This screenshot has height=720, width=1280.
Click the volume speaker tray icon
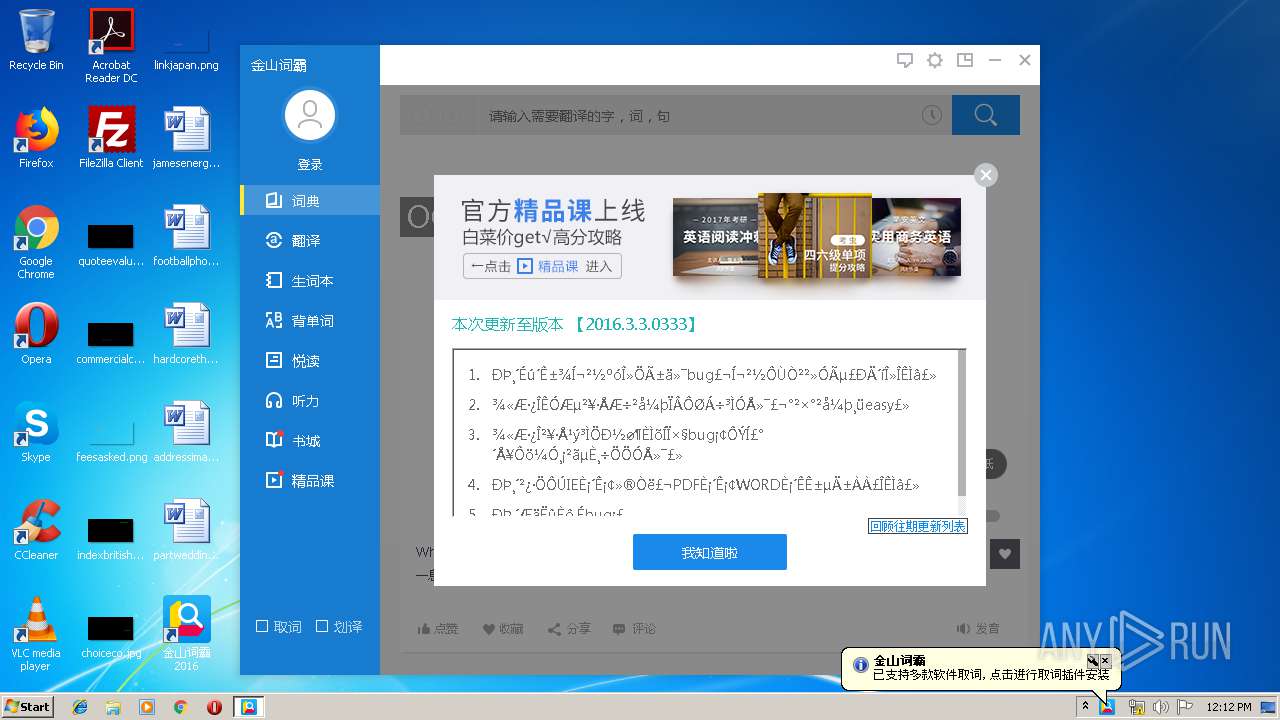(x=1160, y=706)
